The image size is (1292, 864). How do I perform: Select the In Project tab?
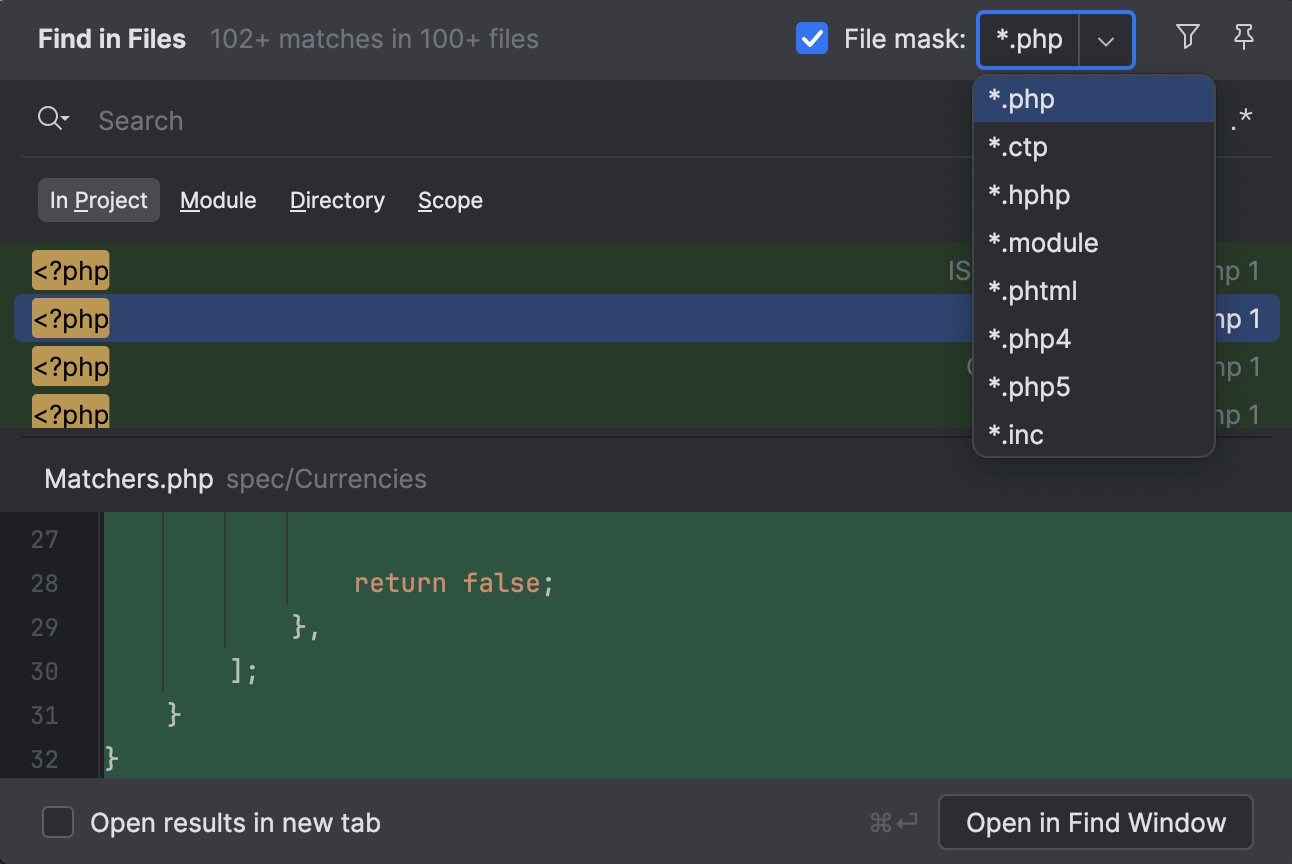98,200
